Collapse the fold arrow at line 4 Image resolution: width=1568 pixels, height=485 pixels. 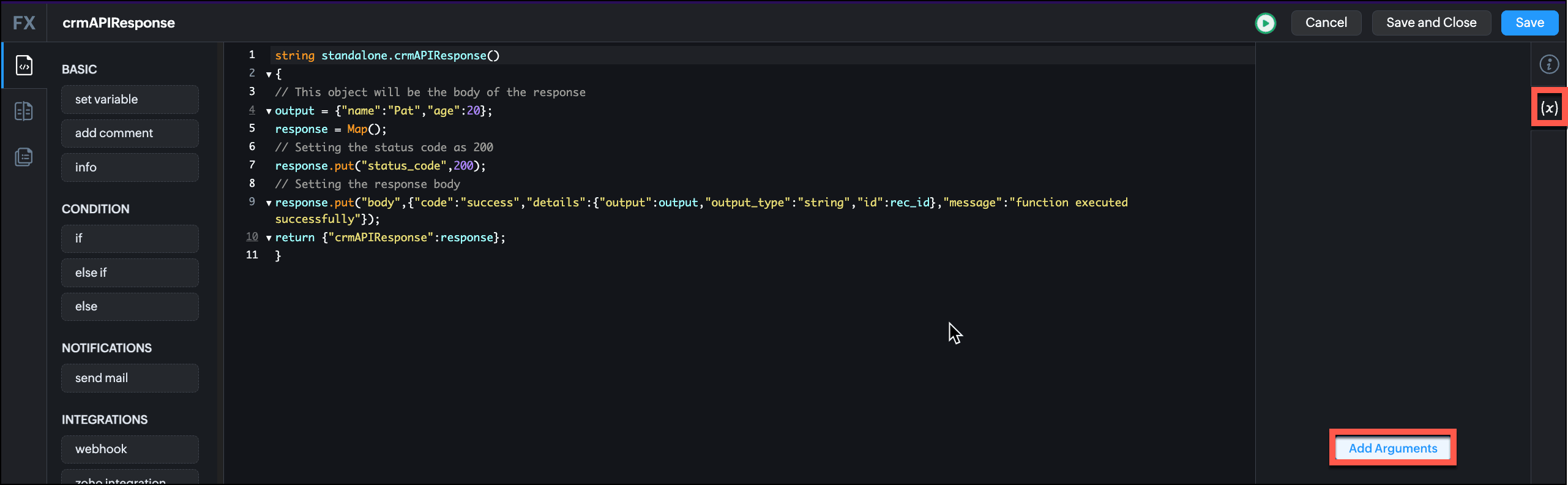(x=269, y=111)
